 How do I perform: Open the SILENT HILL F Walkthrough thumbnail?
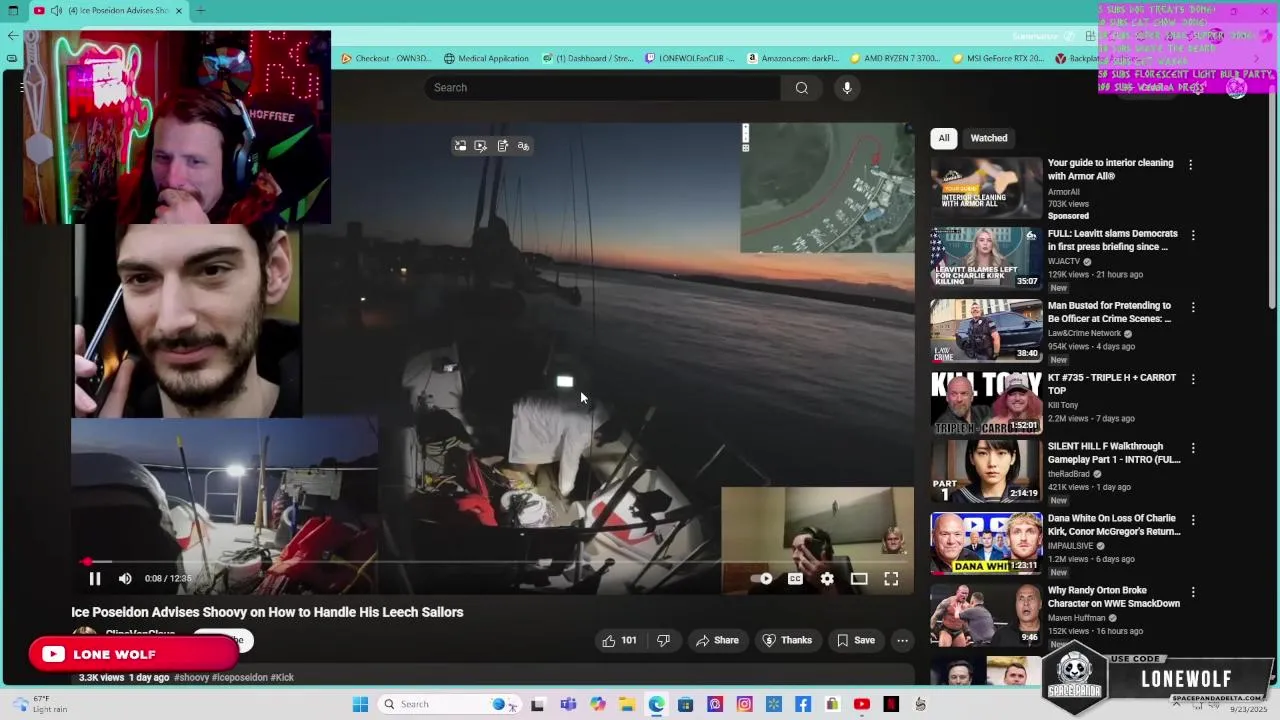(986, 470)
